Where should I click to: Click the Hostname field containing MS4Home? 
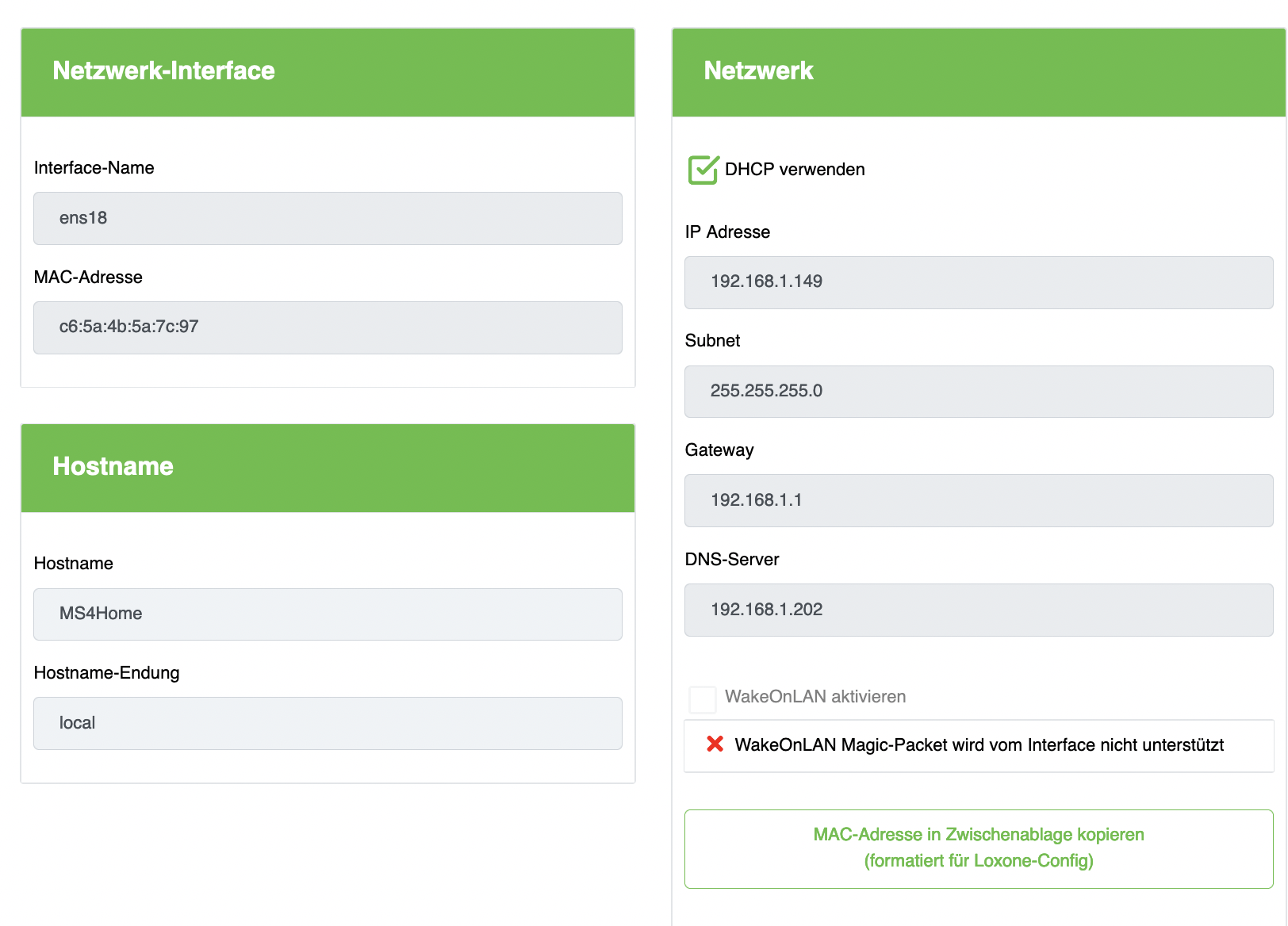(x=328, y=614)
